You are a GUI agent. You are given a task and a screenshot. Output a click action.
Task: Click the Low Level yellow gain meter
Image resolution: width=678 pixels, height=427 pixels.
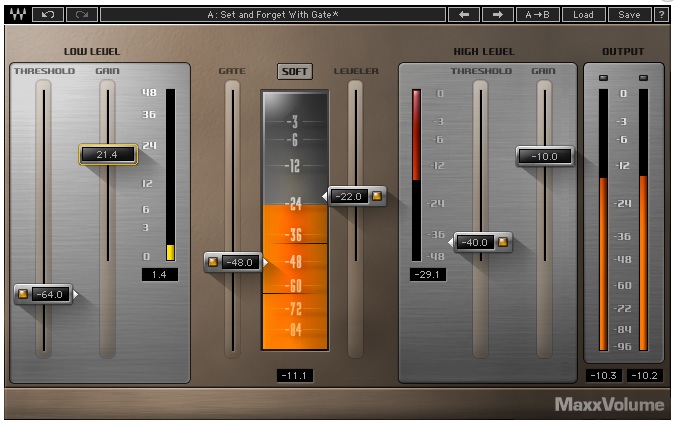170,175
